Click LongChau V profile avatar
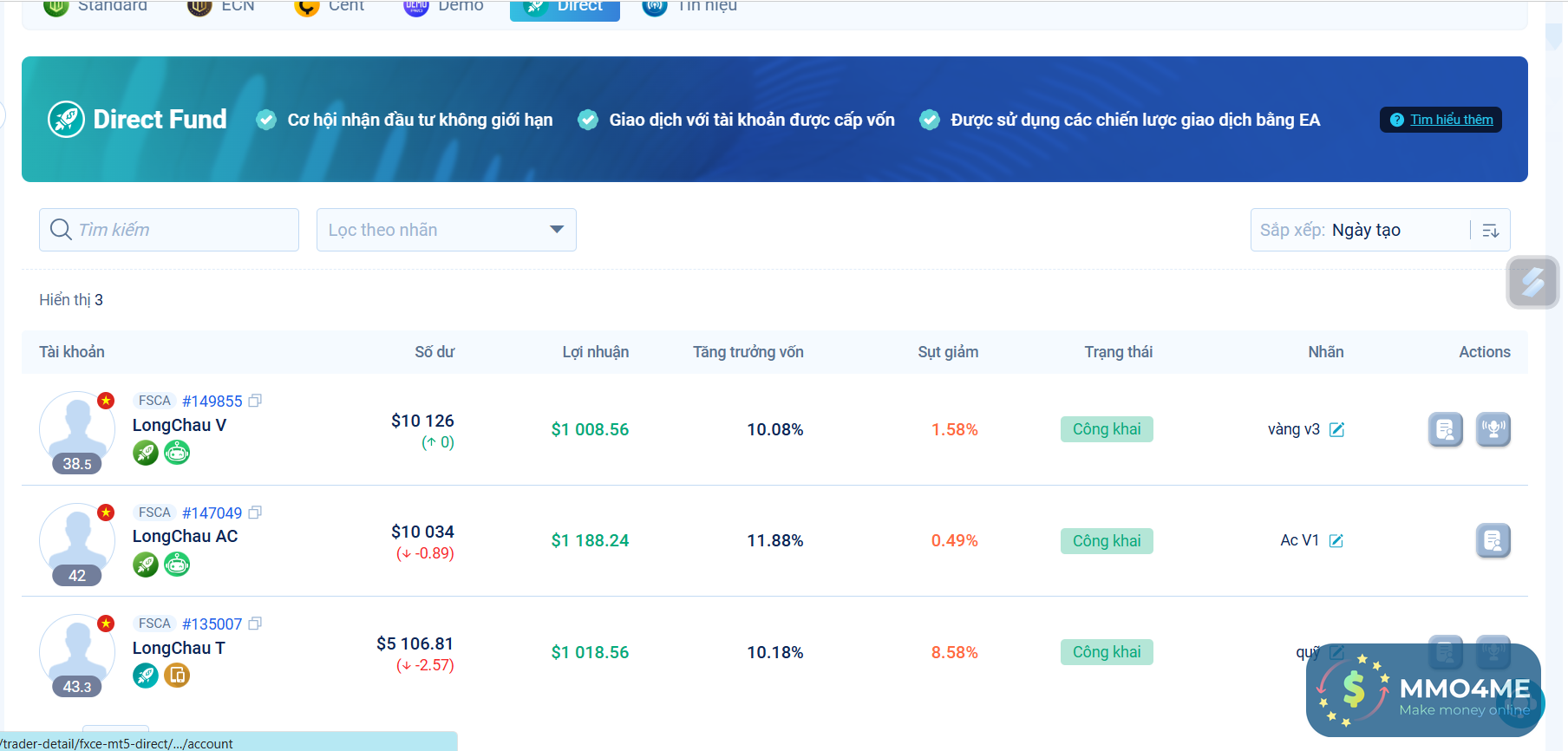 pyautogui.click(x=77, y=428)
